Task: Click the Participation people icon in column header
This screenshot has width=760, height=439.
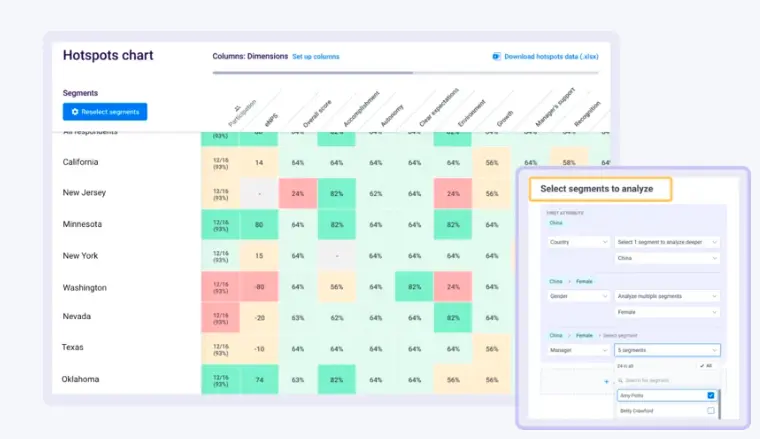Action: (236, 110)
